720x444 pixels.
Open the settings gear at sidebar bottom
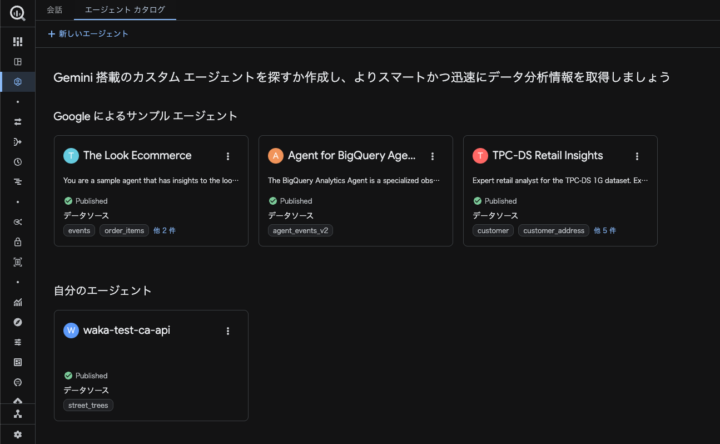[17, 435]
